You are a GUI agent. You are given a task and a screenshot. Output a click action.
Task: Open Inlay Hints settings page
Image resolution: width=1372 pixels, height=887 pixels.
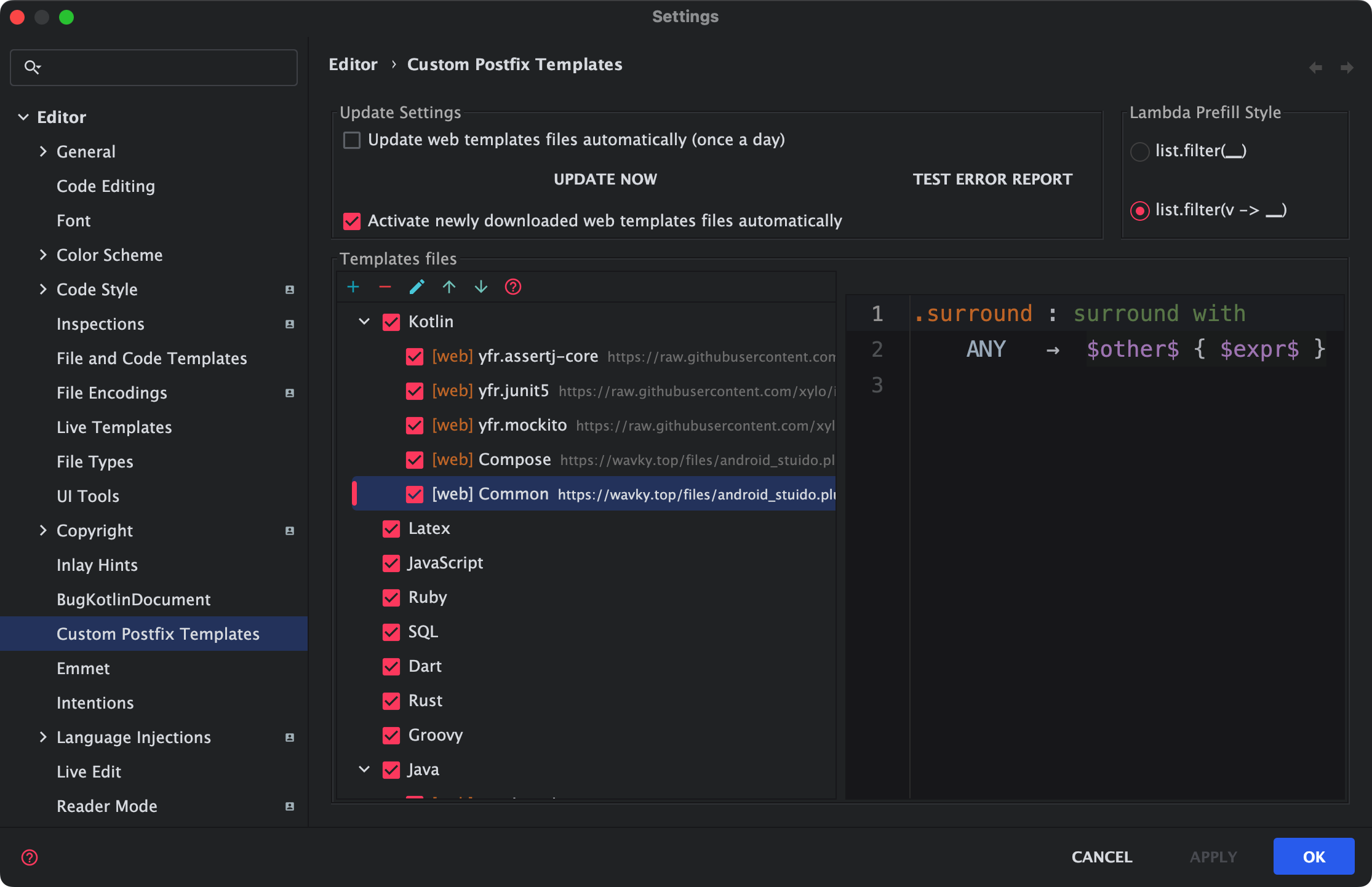97,565
